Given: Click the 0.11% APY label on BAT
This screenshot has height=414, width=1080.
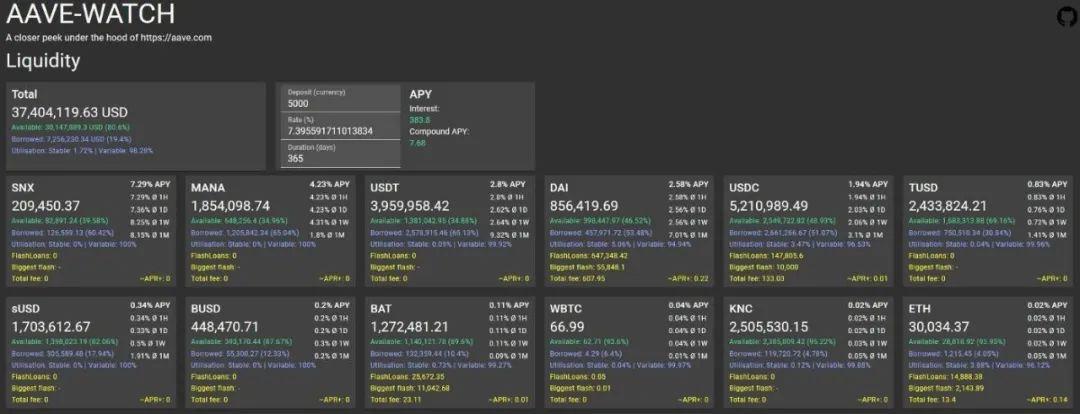Looking at the screenshot, I should [509, 305].
